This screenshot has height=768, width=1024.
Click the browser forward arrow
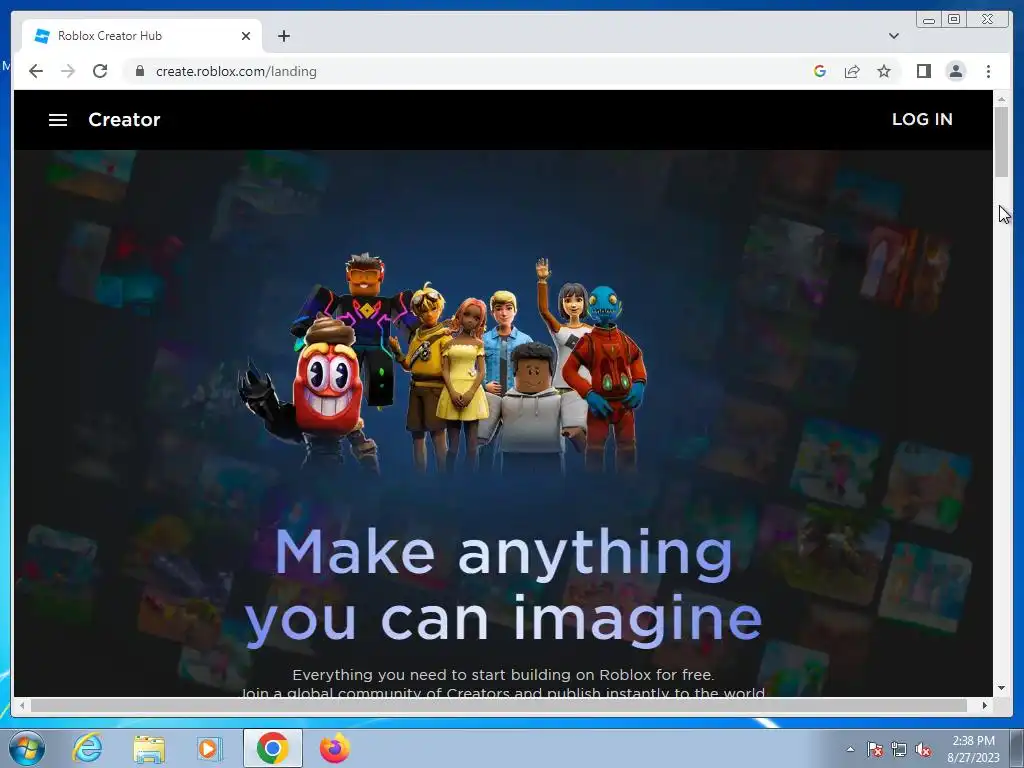(68, 71)
